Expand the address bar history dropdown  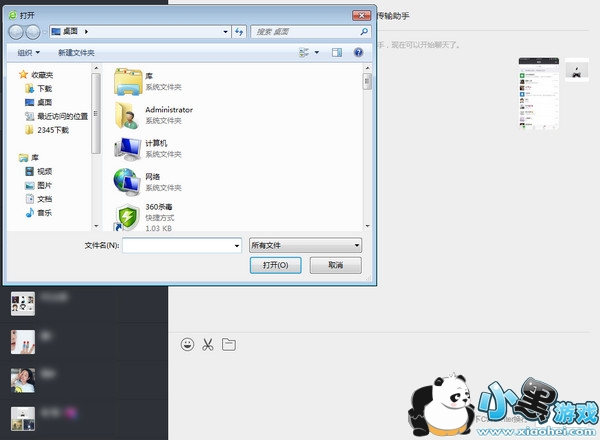tap(225, 32)
